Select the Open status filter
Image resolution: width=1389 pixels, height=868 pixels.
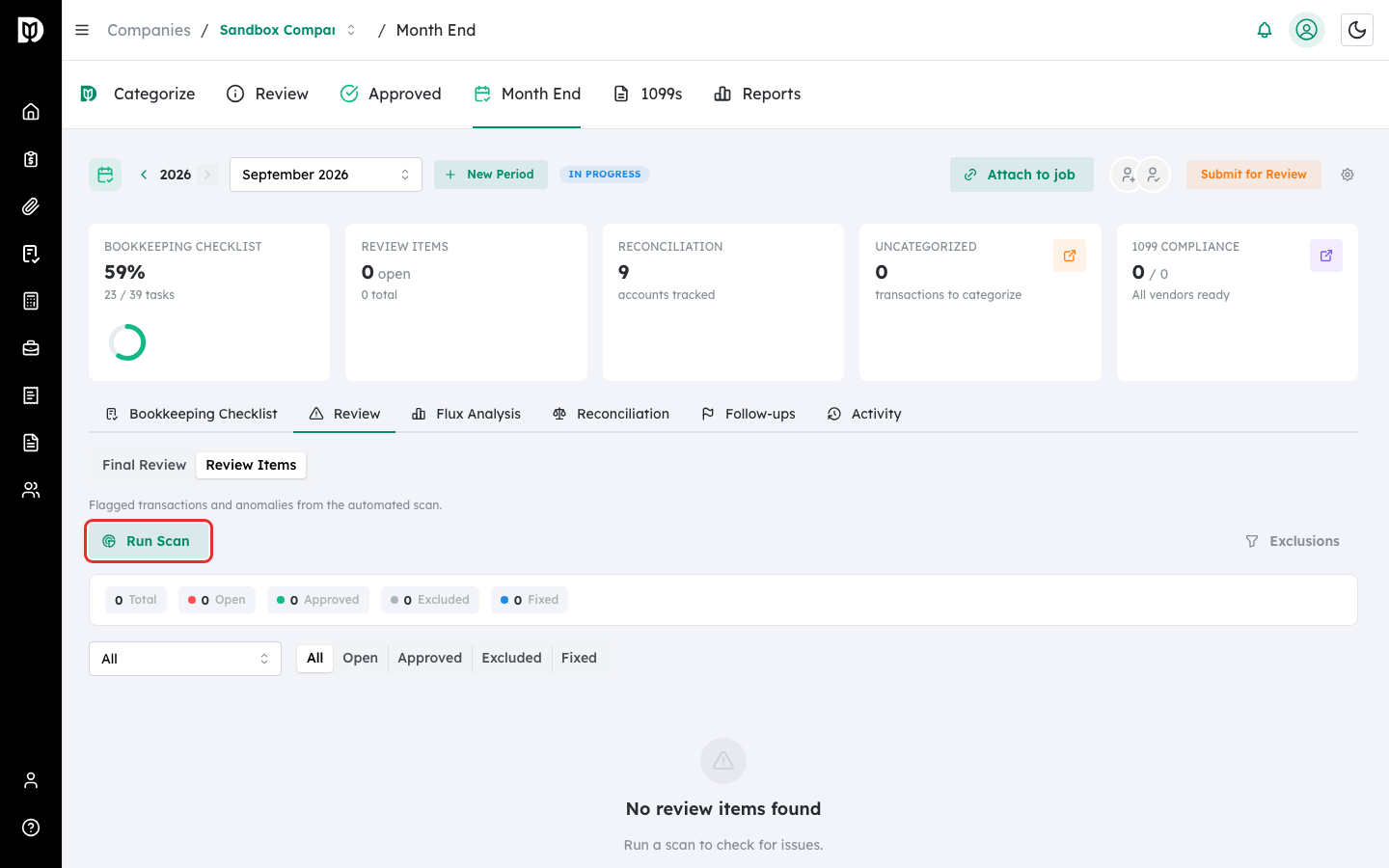(x=361, y=658)
